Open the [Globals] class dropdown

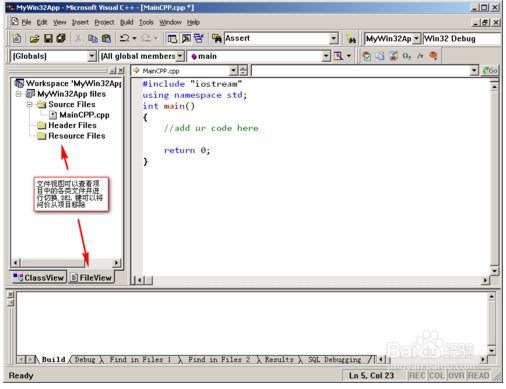pos(92,56)
